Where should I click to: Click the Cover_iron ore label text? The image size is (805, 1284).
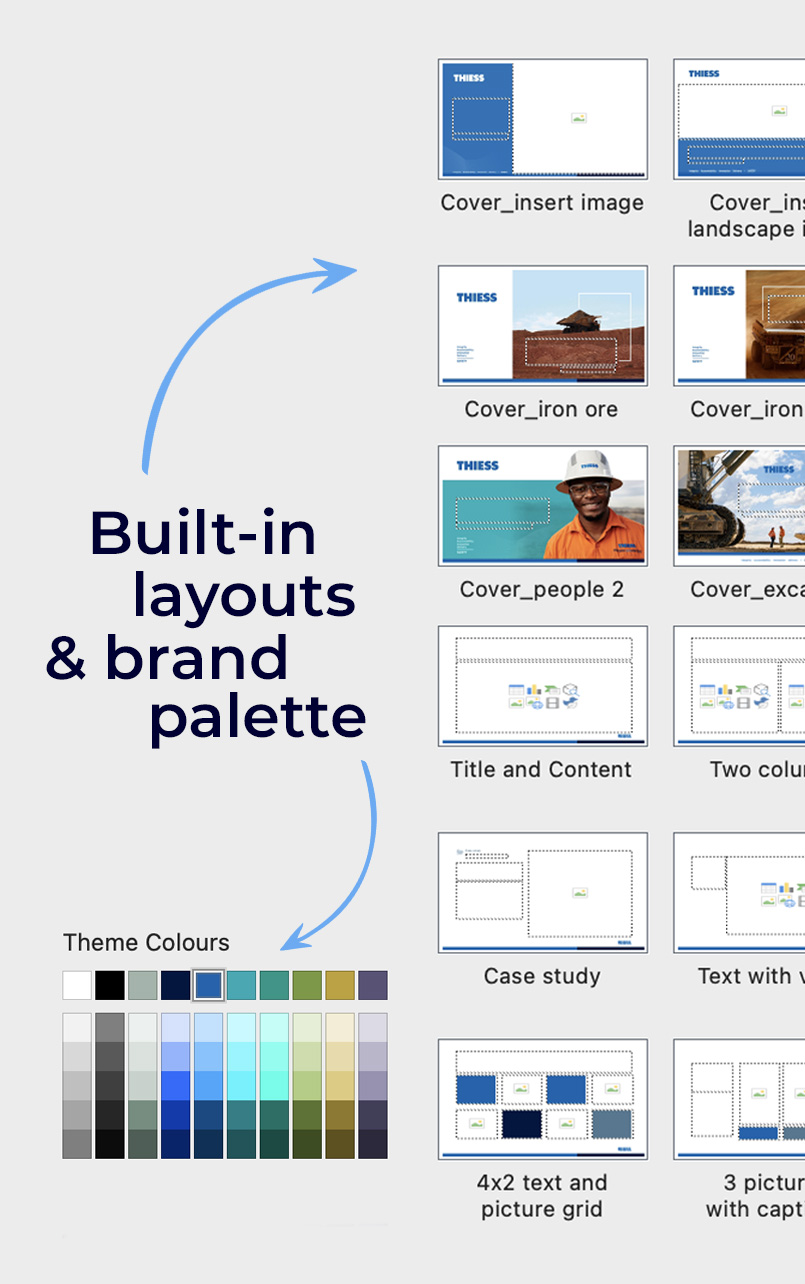541,409
